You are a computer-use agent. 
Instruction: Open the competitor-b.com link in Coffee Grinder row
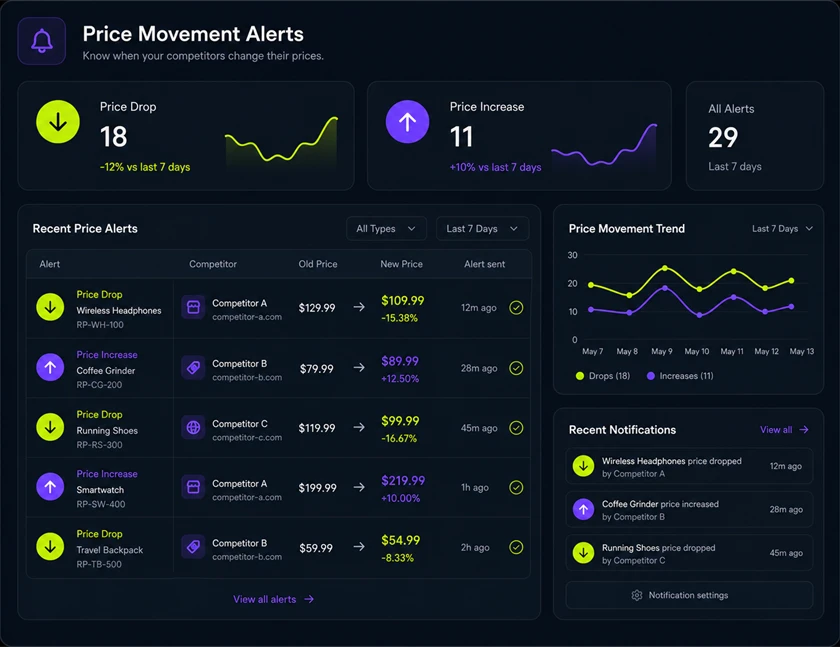[x=247, y=378]
